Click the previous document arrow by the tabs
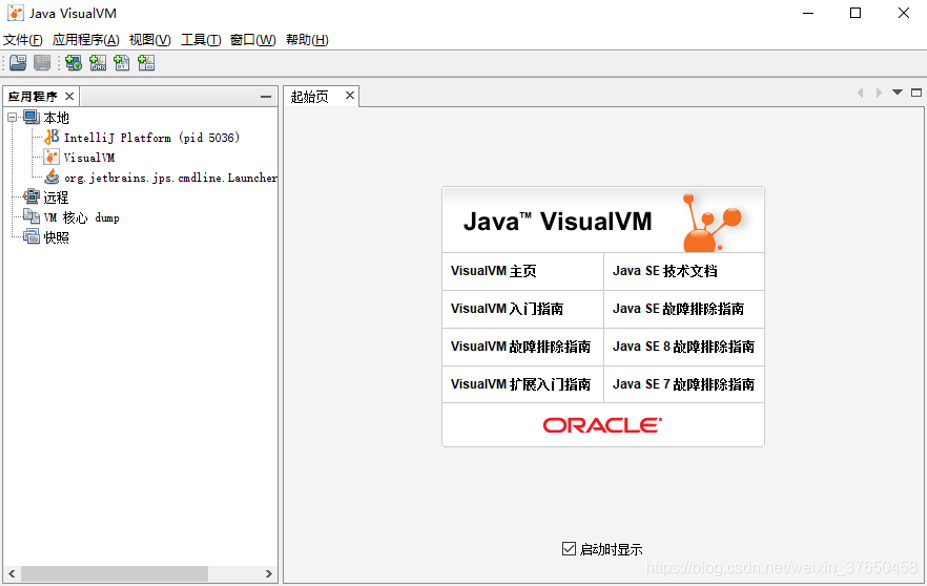This screenshot has width=927, height=586. coord(860,92)
